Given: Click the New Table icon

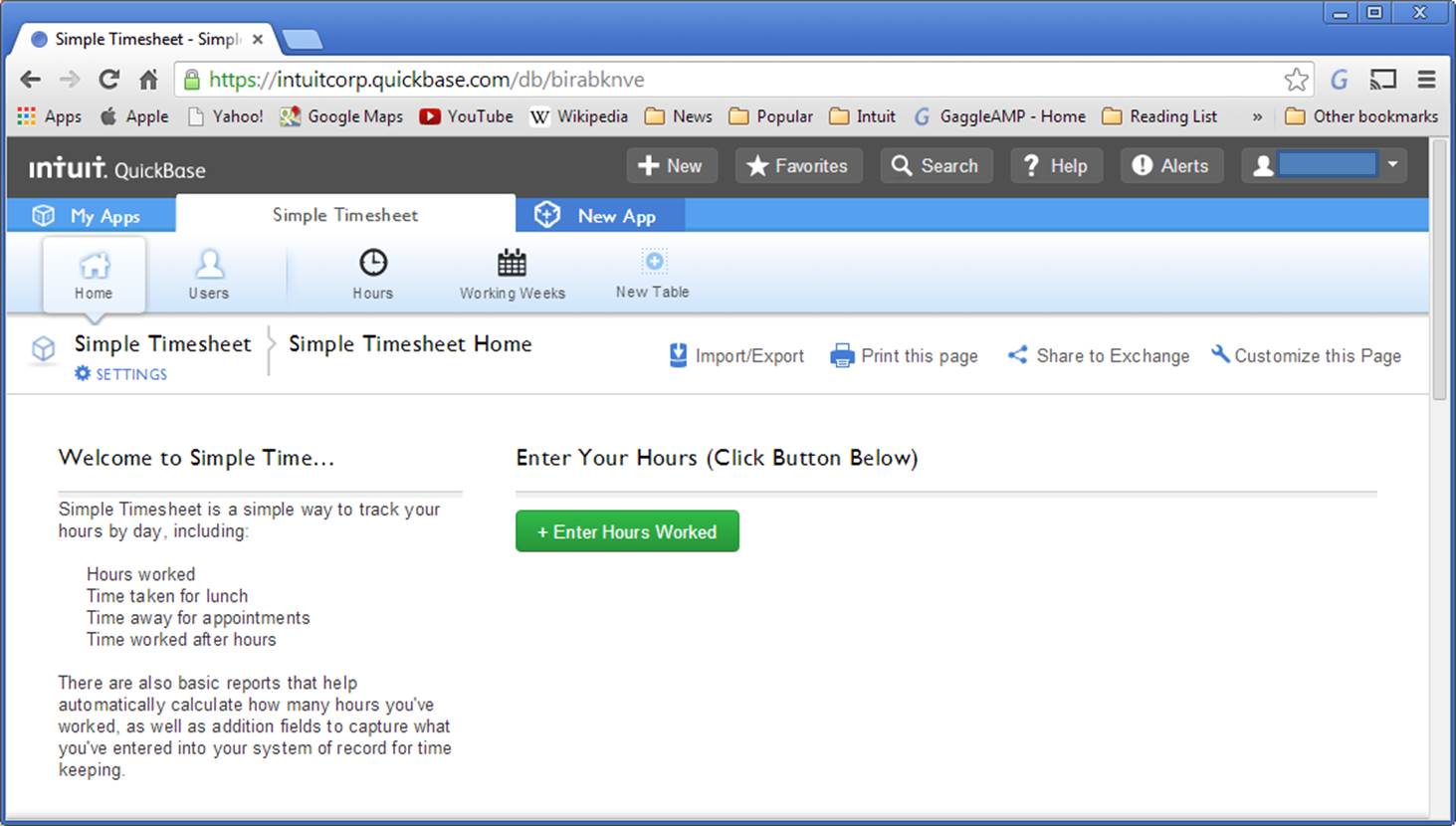Looking at the screenshot, I should (x=653, y=274).
